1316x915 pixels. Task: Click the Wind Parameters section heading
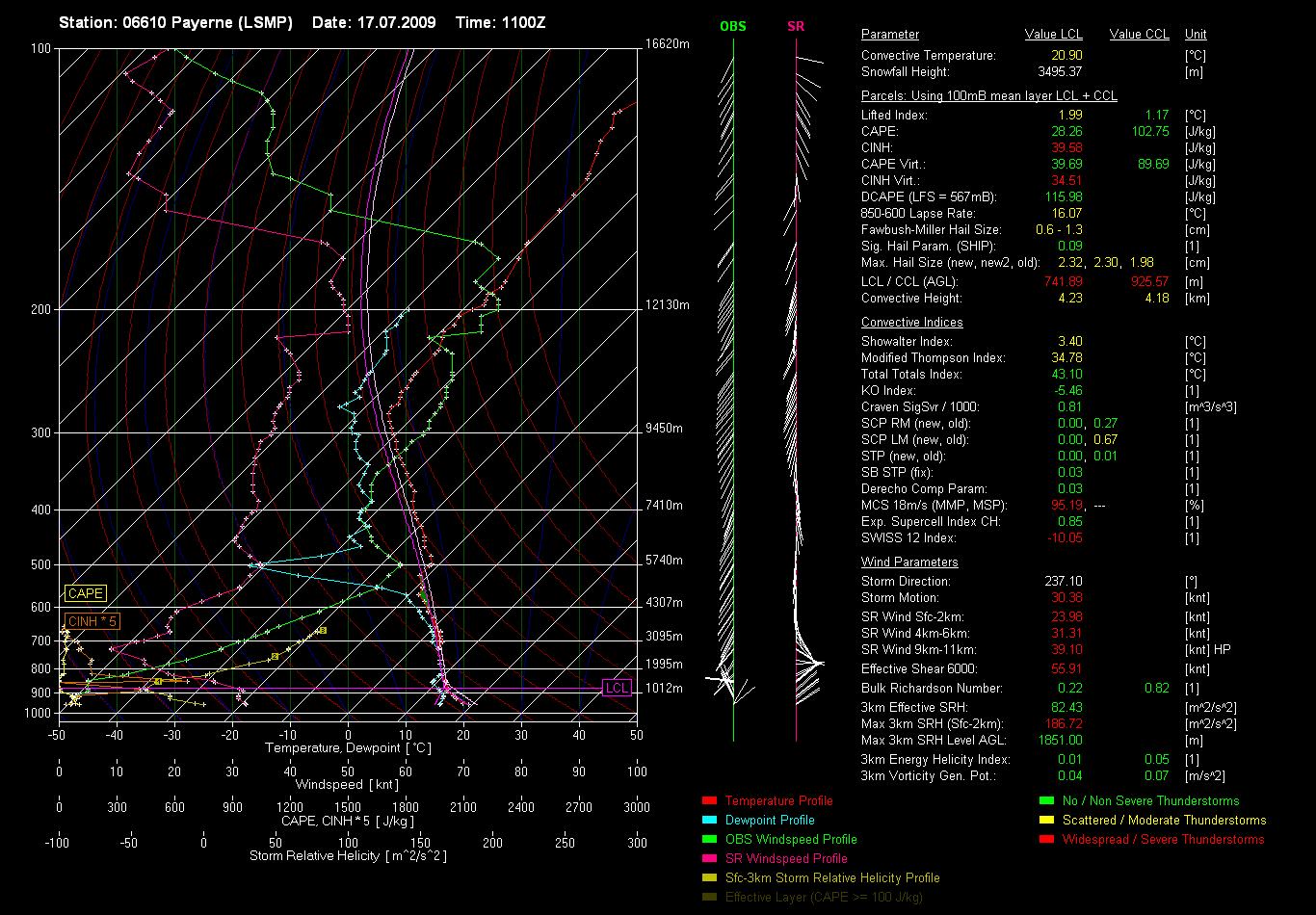coord(909,562)
